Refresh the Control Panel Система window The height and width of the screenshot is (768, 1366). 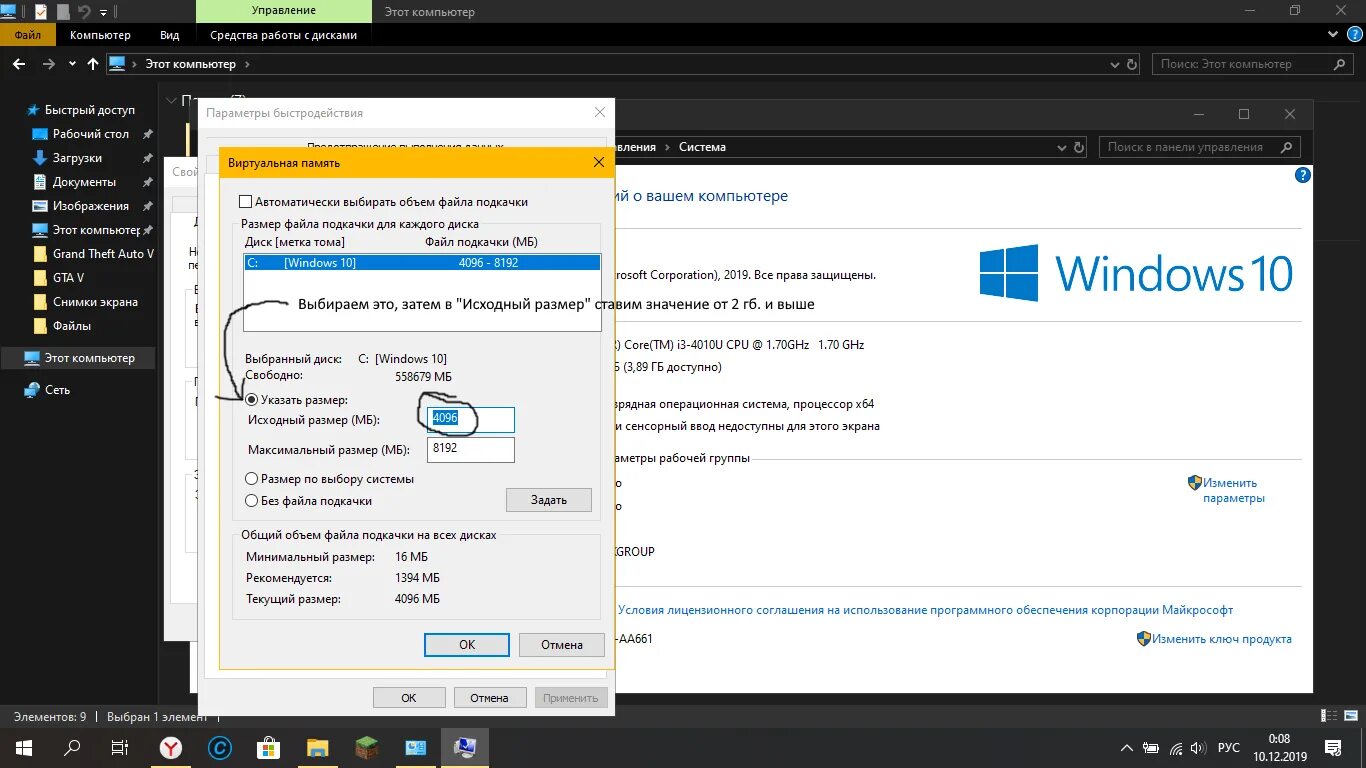[1078, 147]
